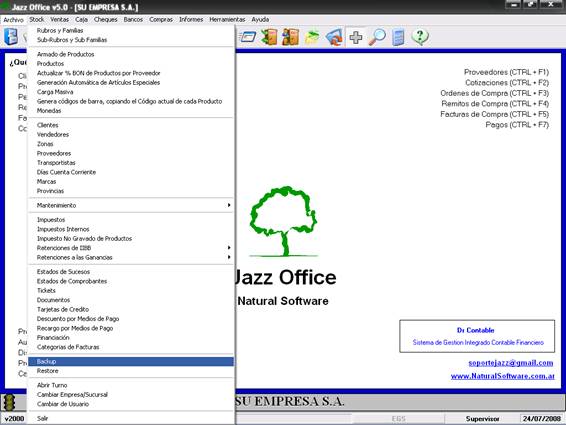This screenshot has height=425, width=566.
Task: Open the soportejazz@gmail.com link
Action: point(511,363)
